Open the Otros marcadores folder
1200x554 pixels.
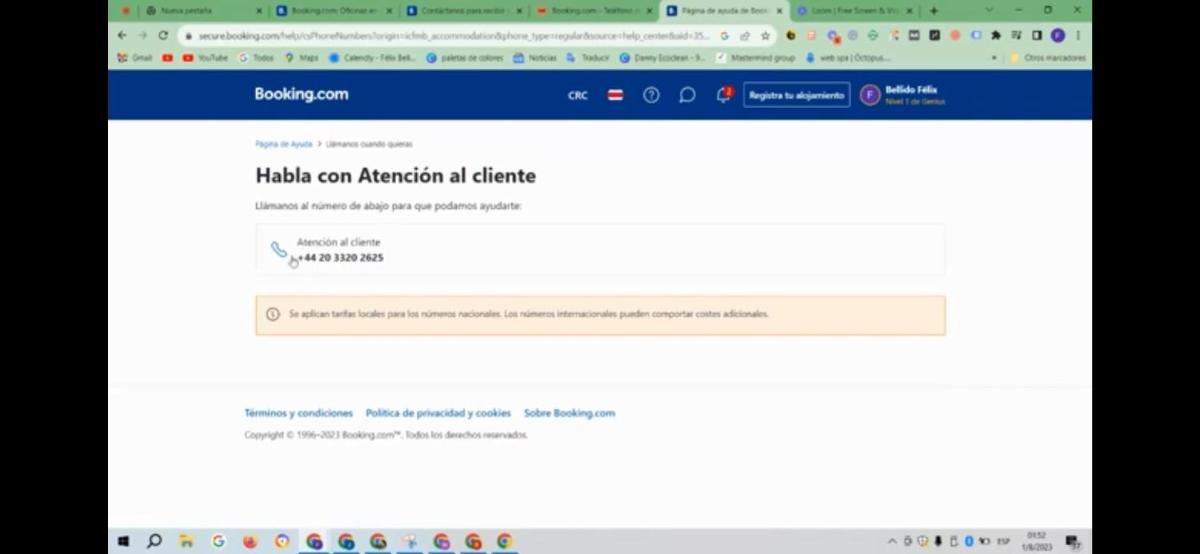[x=1047, y=58]
